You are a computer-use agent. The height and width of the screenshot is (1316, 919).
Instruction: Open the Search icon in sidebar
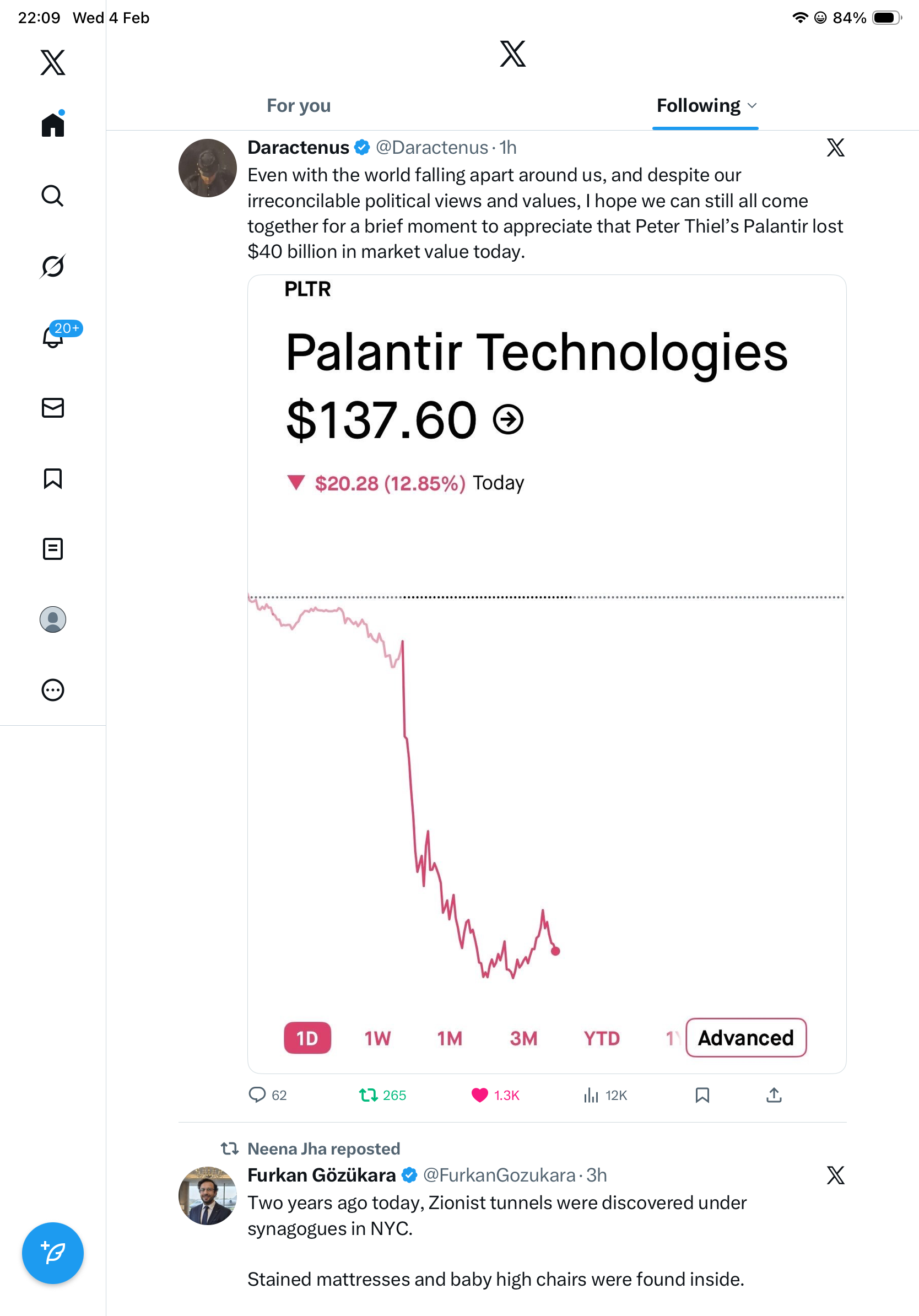click(x=53, y=196)
